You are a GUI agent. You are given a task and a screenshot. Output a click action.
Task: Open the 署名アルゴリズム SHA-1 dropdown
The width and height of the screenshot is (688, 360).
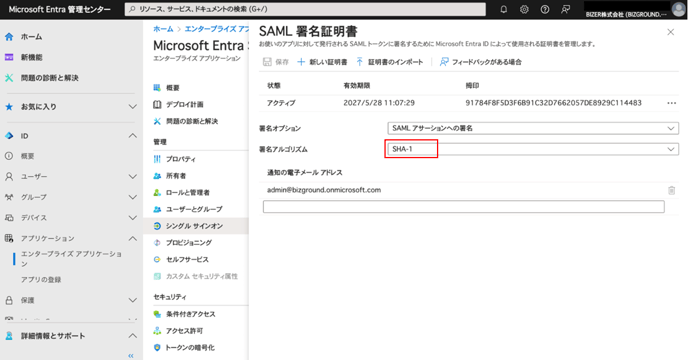tap(533, 149)
